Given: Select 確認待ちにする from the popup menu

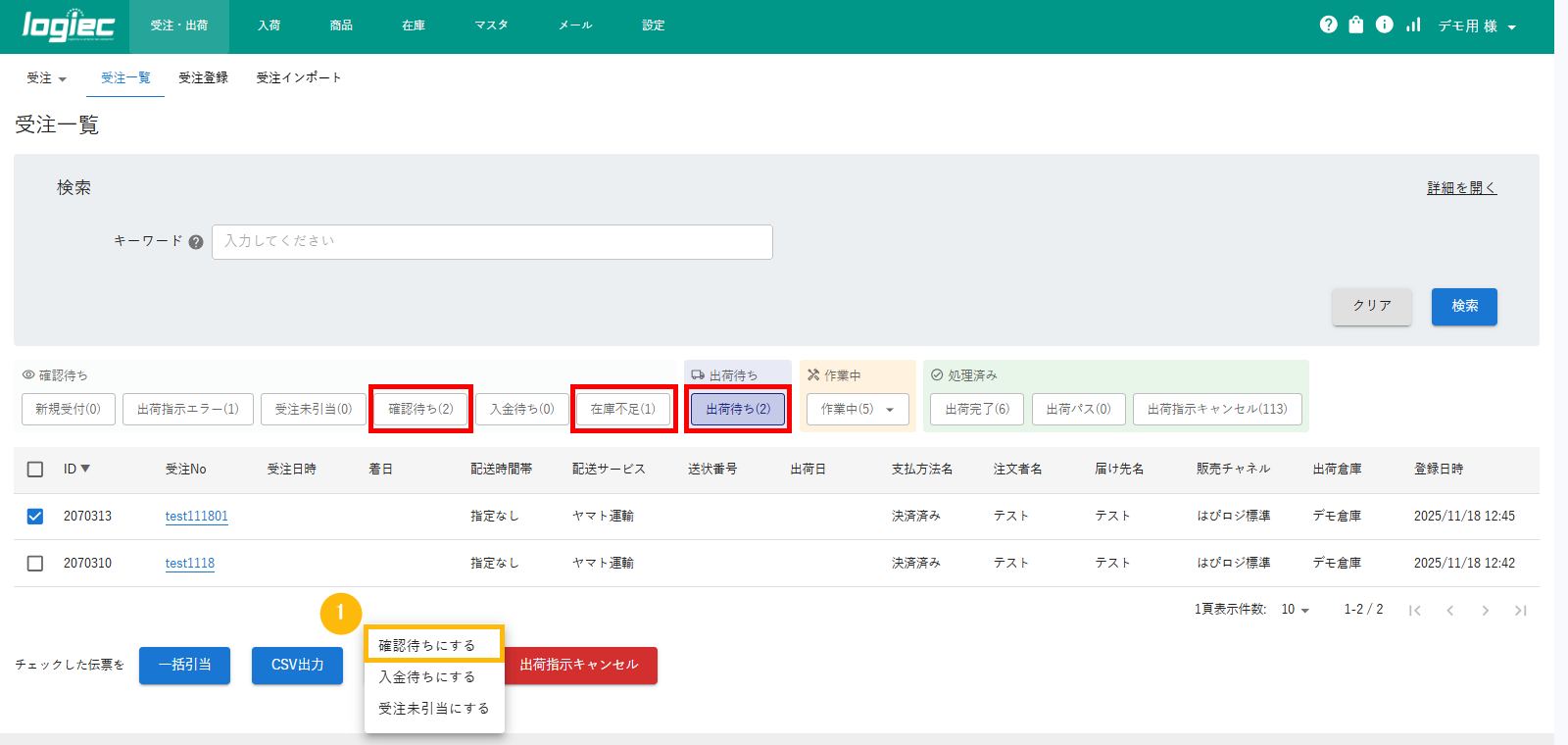Looking at the screenshot, I should [427, 645].
